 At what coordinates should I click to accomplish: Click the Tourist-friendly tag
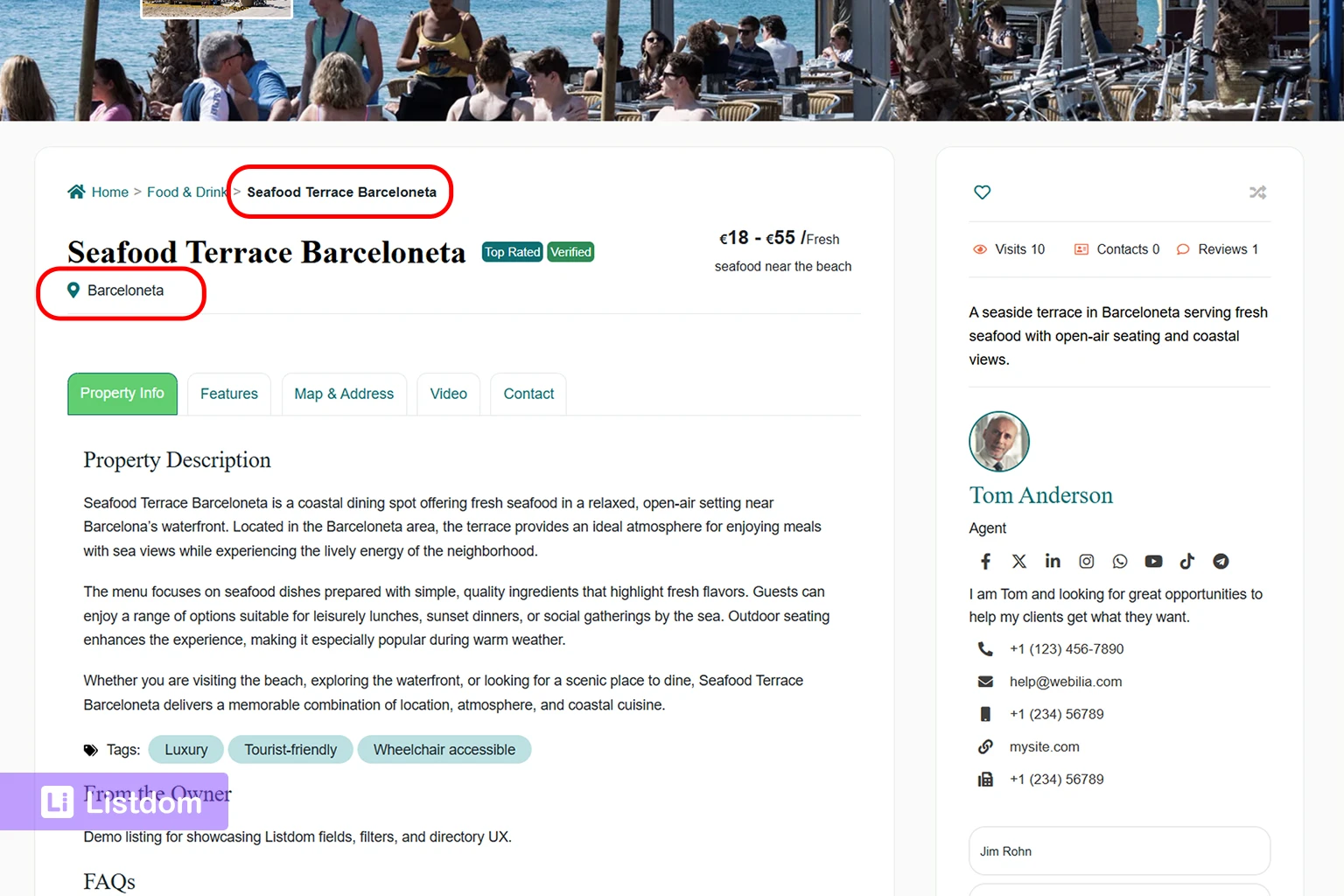(290, 750)
